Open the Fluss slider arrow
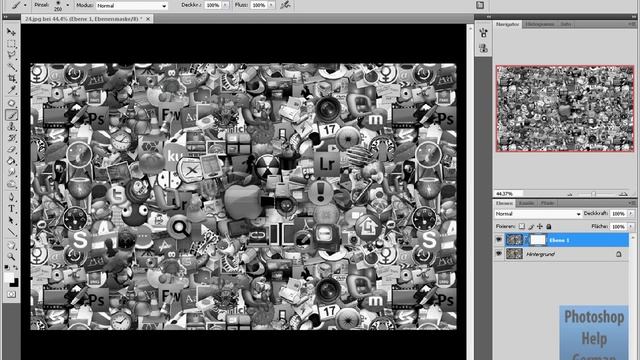Screen dimensions: 640x360 click(271, 5)
